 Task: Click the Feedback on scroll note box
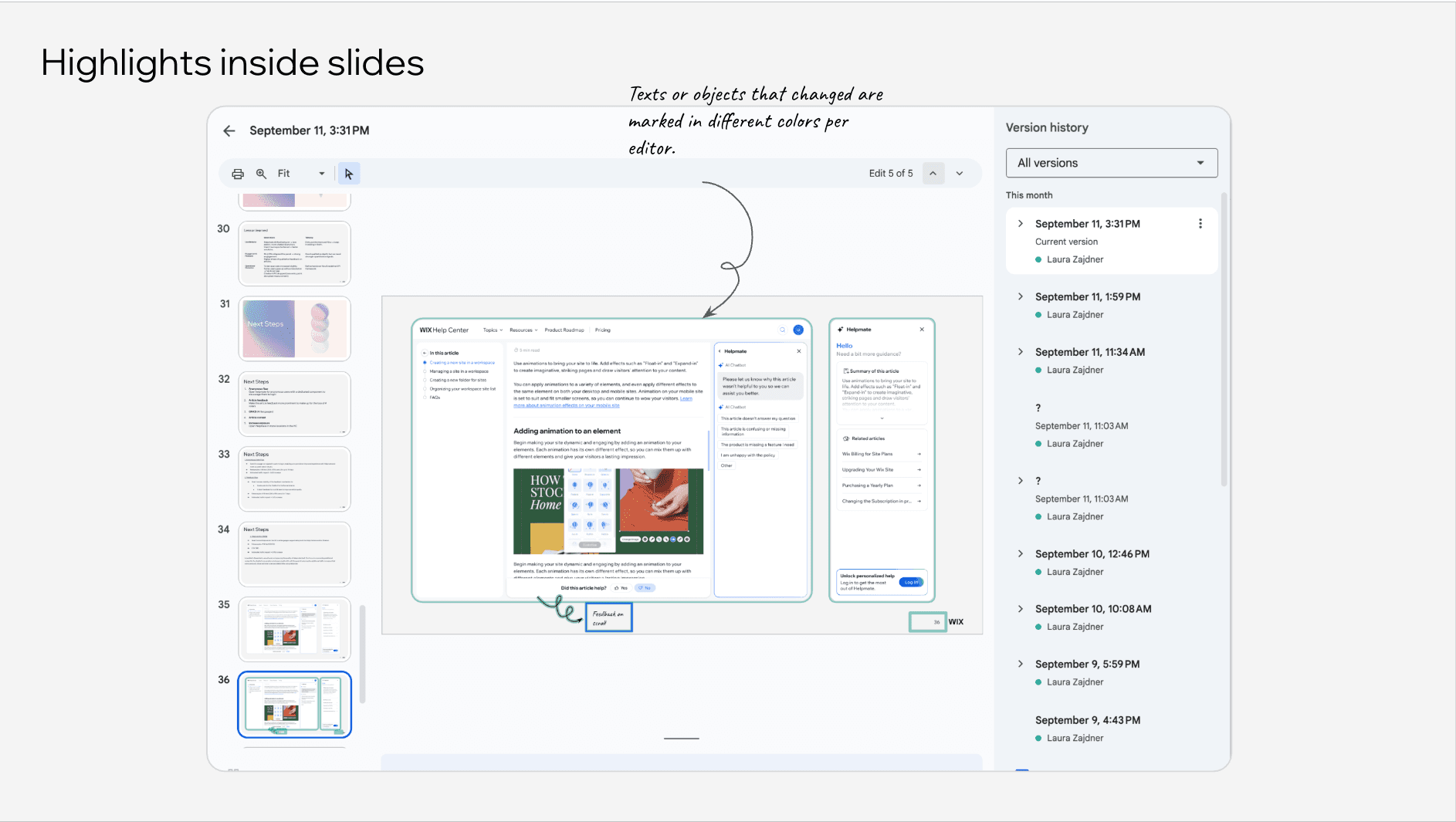point(609,617)
